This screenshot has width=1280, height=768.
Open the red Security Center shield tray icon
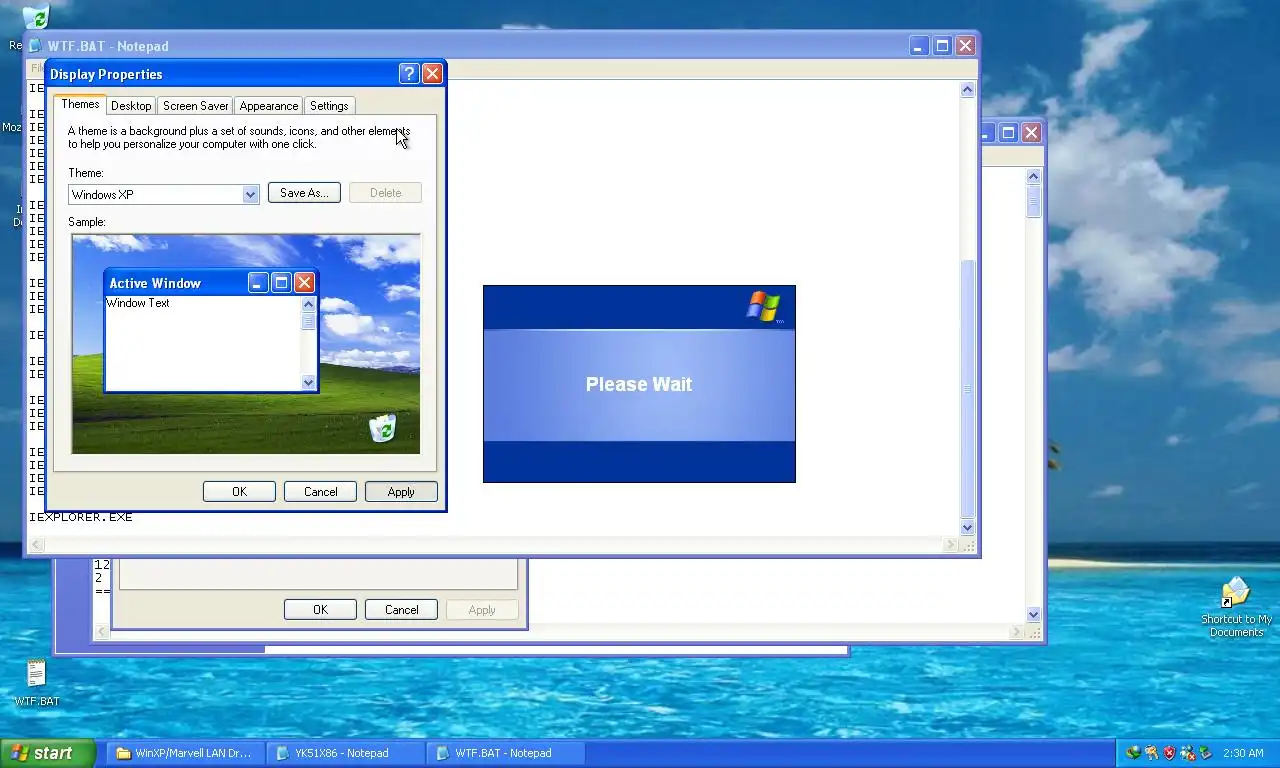coord(1170,753)
